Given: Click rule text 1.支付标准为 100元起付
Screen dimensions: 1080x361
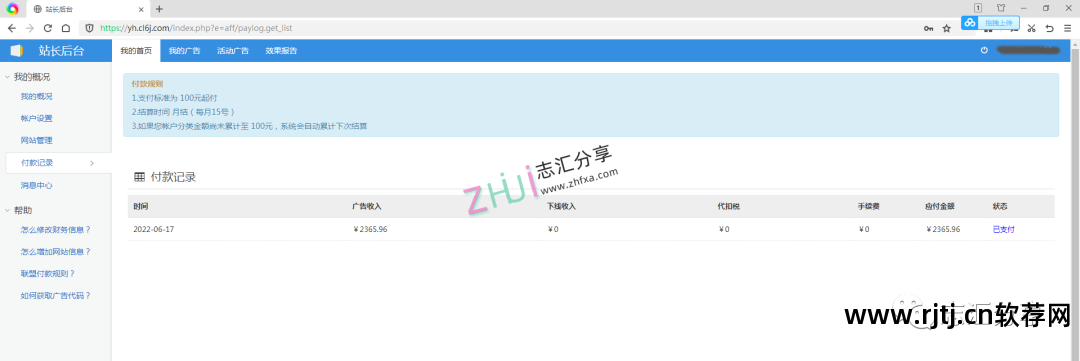Looking at the screenshot, I should click(174, 99).
